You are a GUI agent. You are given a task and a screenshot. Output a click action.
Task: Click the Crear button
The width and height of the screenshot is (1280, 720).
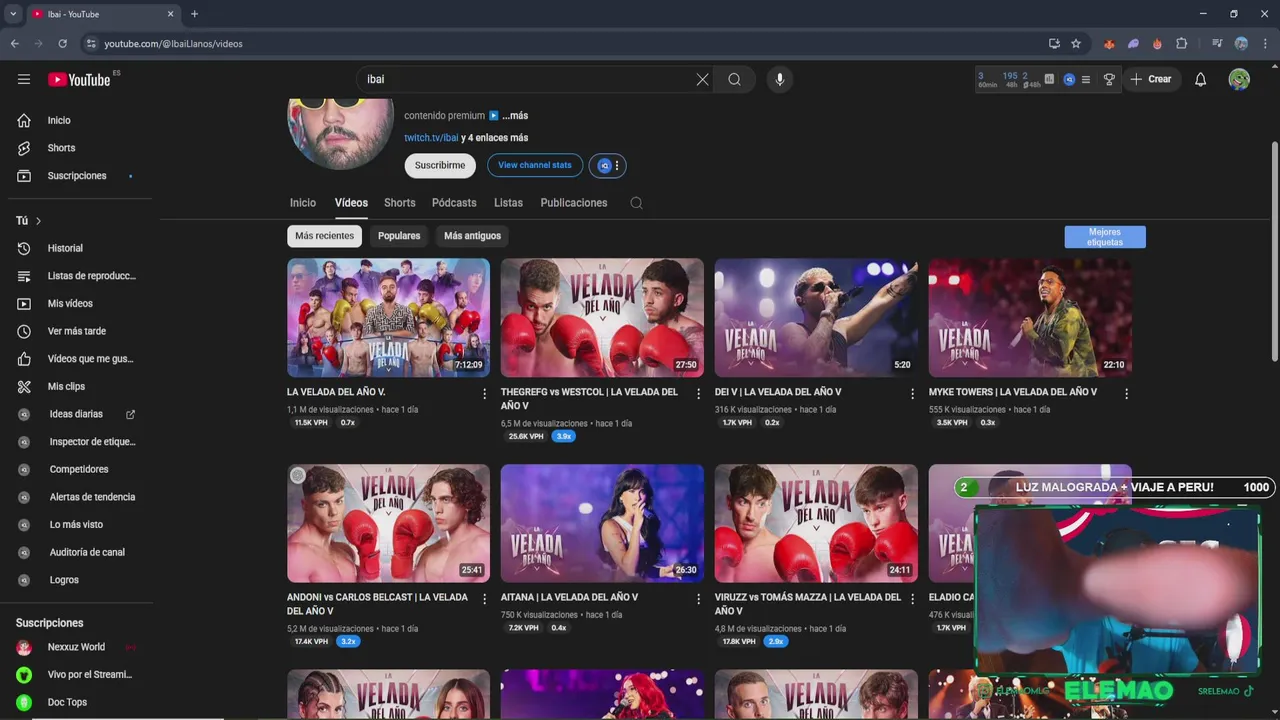click(1152, 79)
